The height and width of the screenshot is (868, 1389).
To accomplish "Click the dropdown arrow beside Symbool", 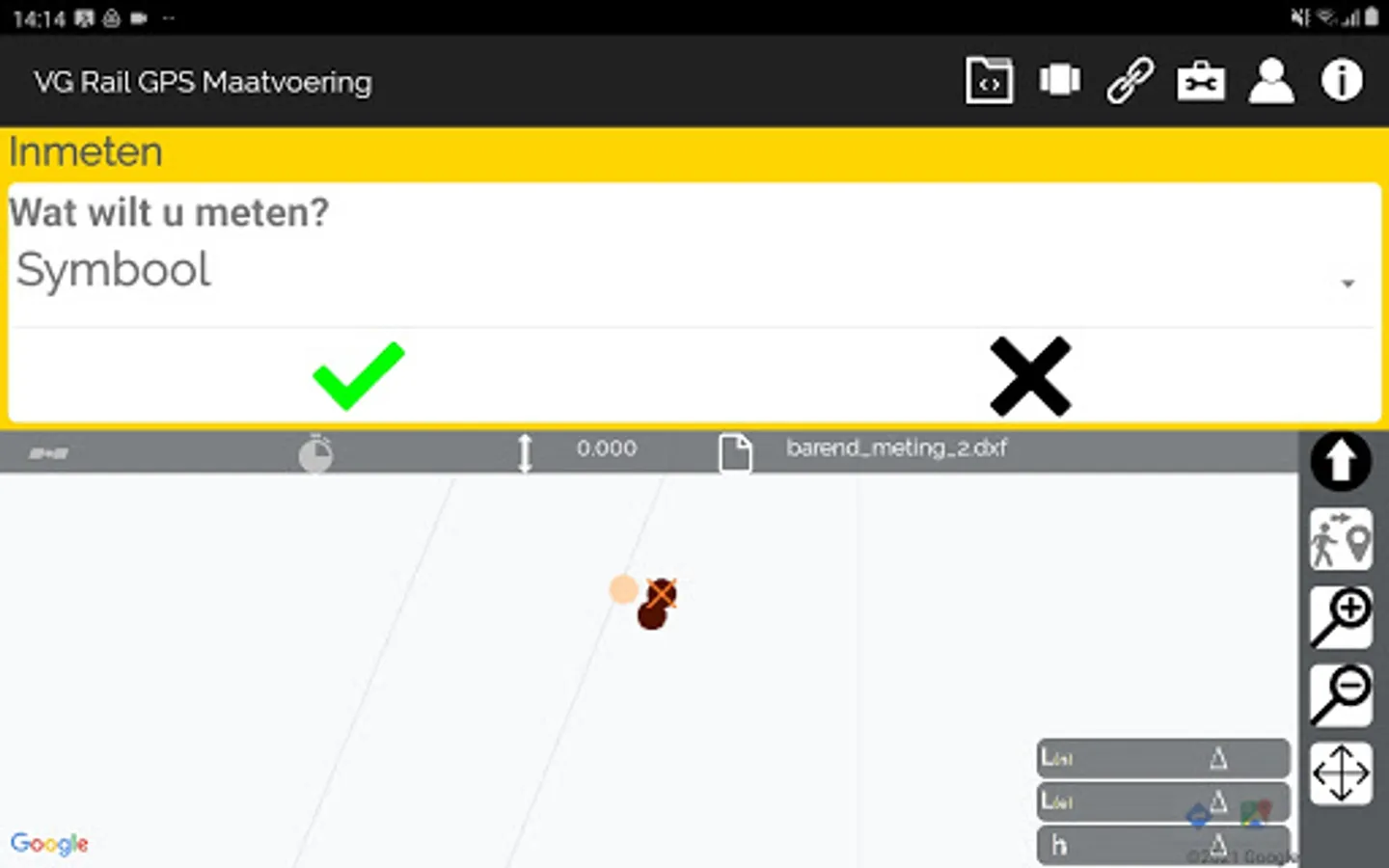I will point(1348,284).
